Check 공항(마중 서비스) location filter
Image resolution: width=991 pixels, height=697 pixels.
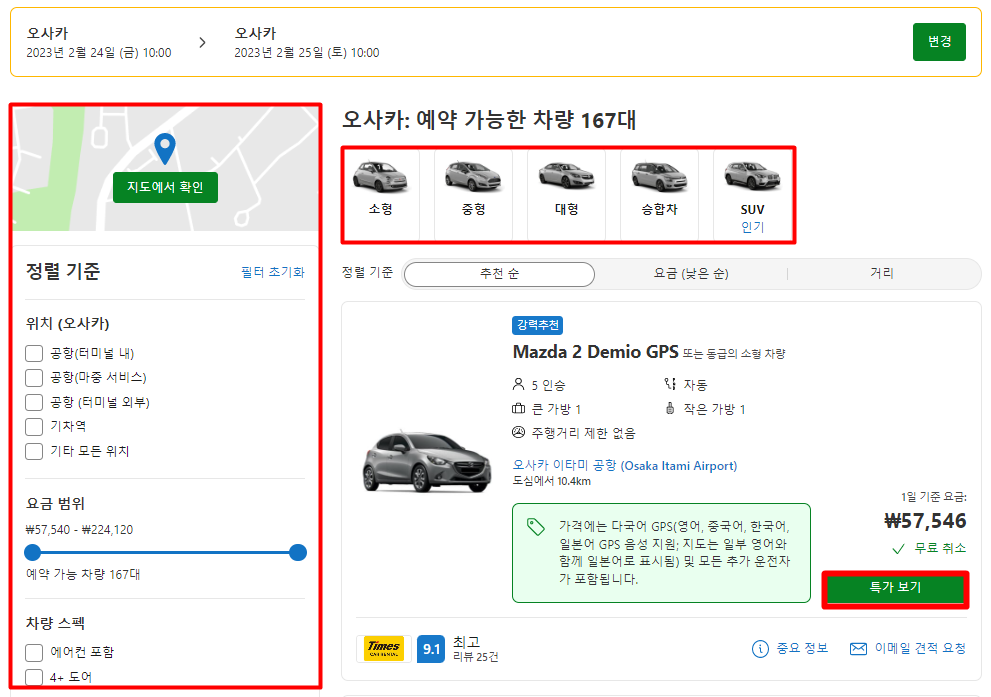coord(34,378)
